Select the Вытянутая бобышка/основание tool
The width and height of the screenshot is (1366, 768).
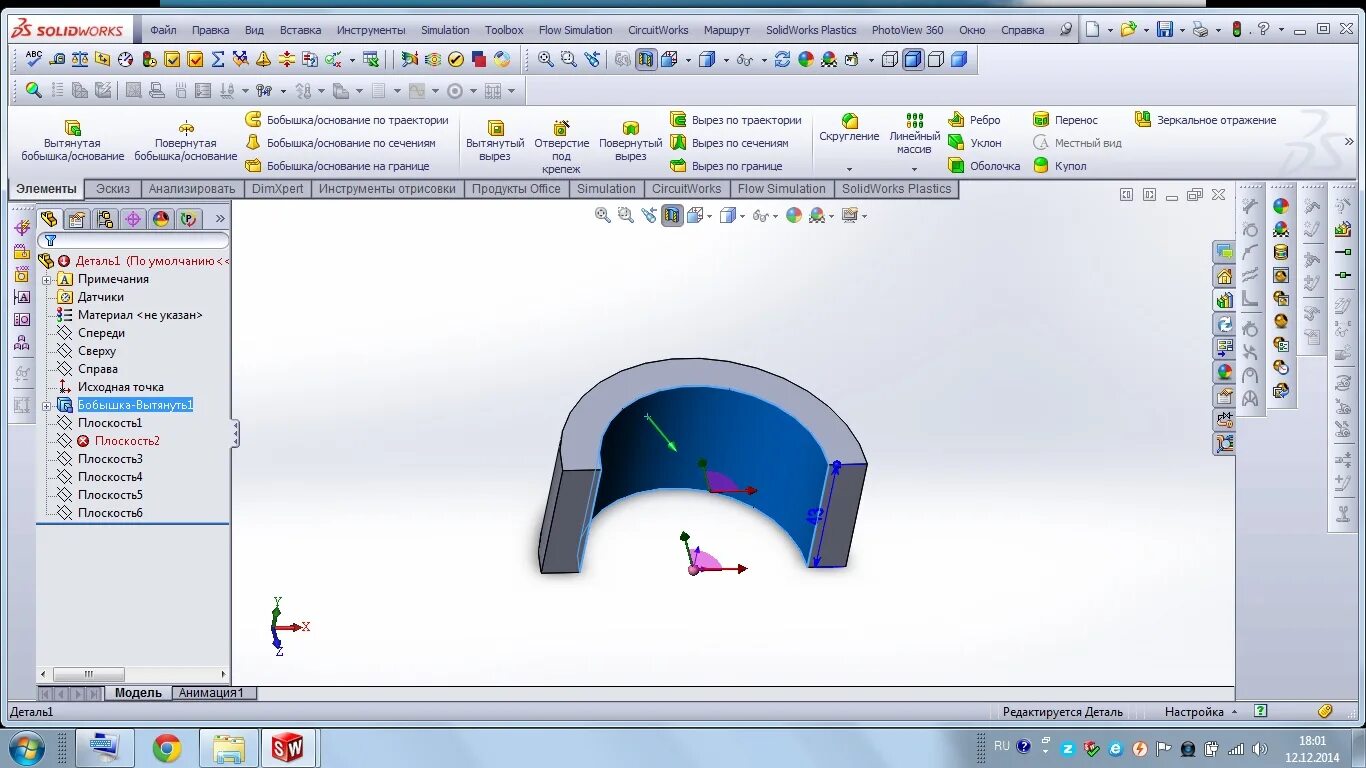(72, 140)
